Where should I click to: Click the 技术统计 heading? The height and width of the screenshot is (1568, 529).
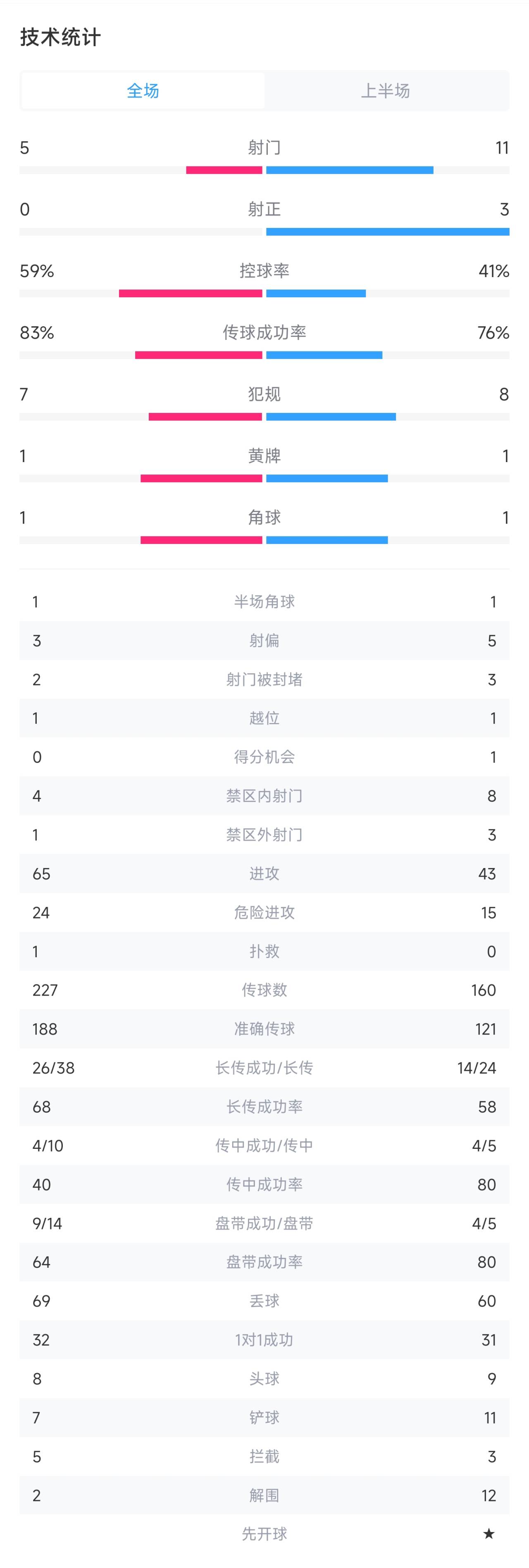pos(60,37)
